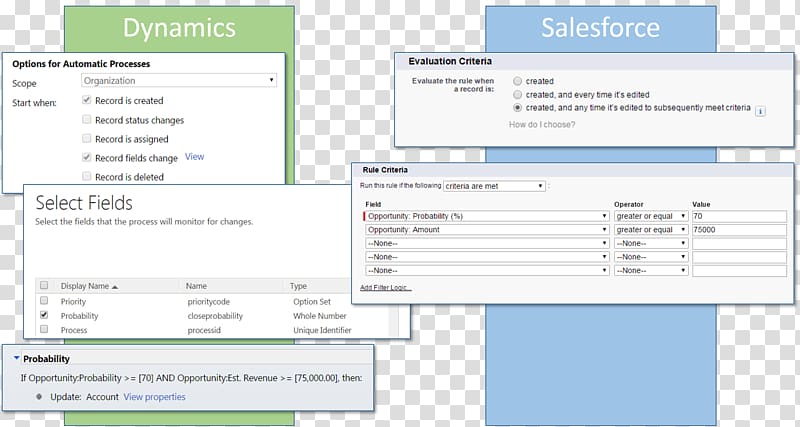Open the Scope Organization dropdown

[x=179, y=80]
